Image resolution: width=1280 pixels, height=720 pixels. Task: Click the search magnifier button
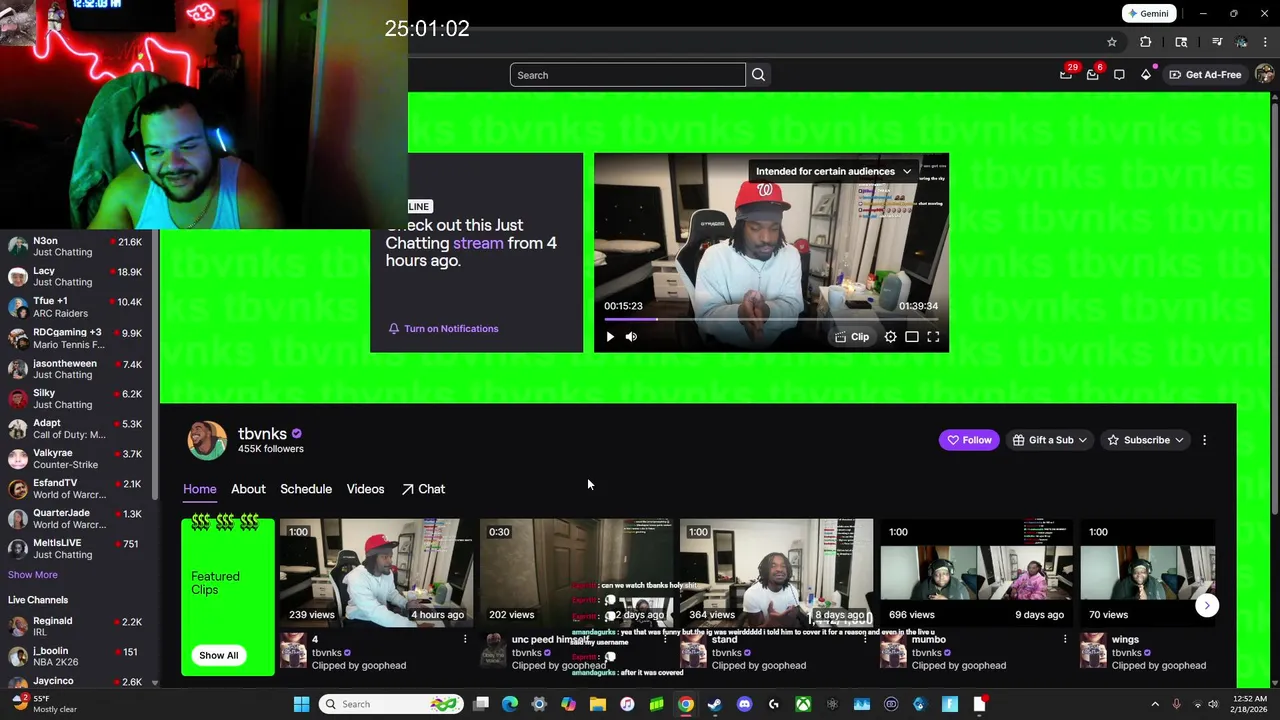758,75
